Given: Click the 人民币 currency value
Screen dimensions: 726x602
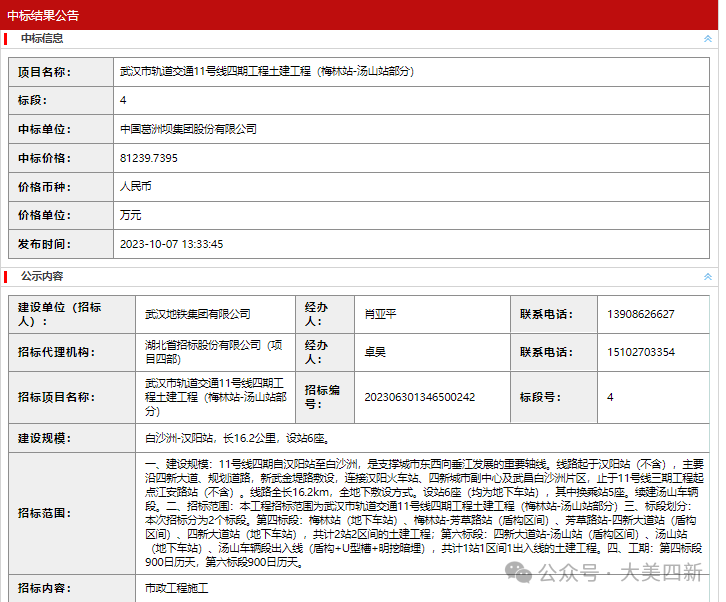Looking at the screenshot, I should pos(135,186).
